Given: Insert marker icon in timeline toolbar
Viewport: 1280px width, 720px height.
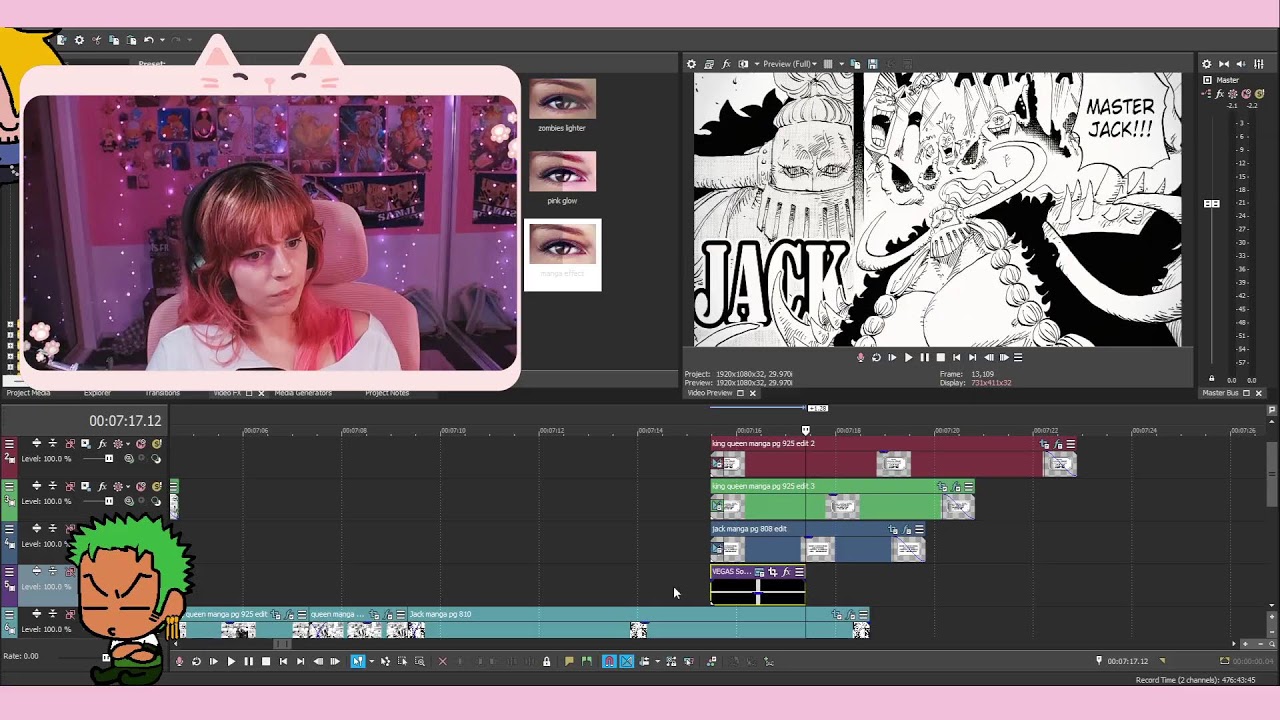Looking at the screenshot, I should [x=569, y=661].
